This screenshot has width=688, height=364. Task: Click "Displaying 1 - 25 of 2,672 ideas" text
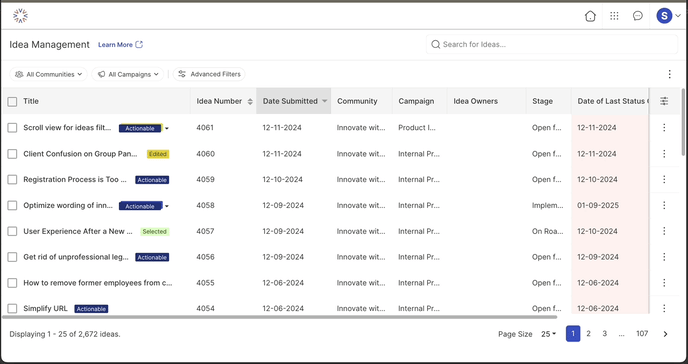[65, 334]
